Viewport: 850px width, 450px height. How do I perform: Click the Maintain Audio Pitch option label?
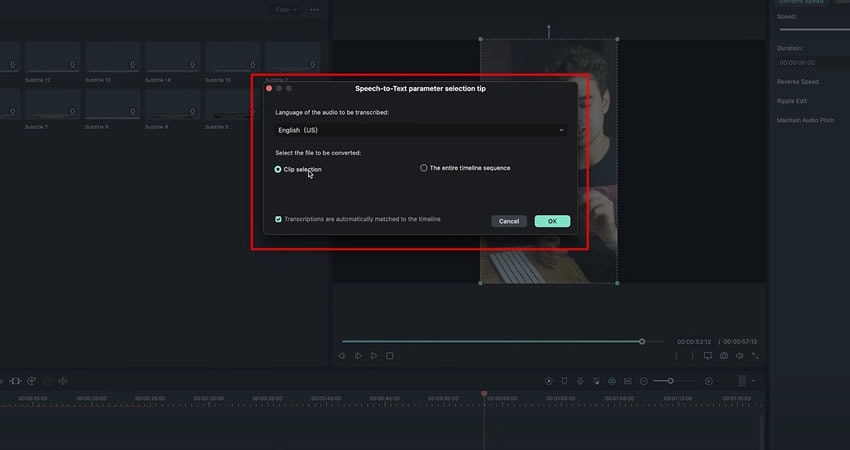pos(806,120)
